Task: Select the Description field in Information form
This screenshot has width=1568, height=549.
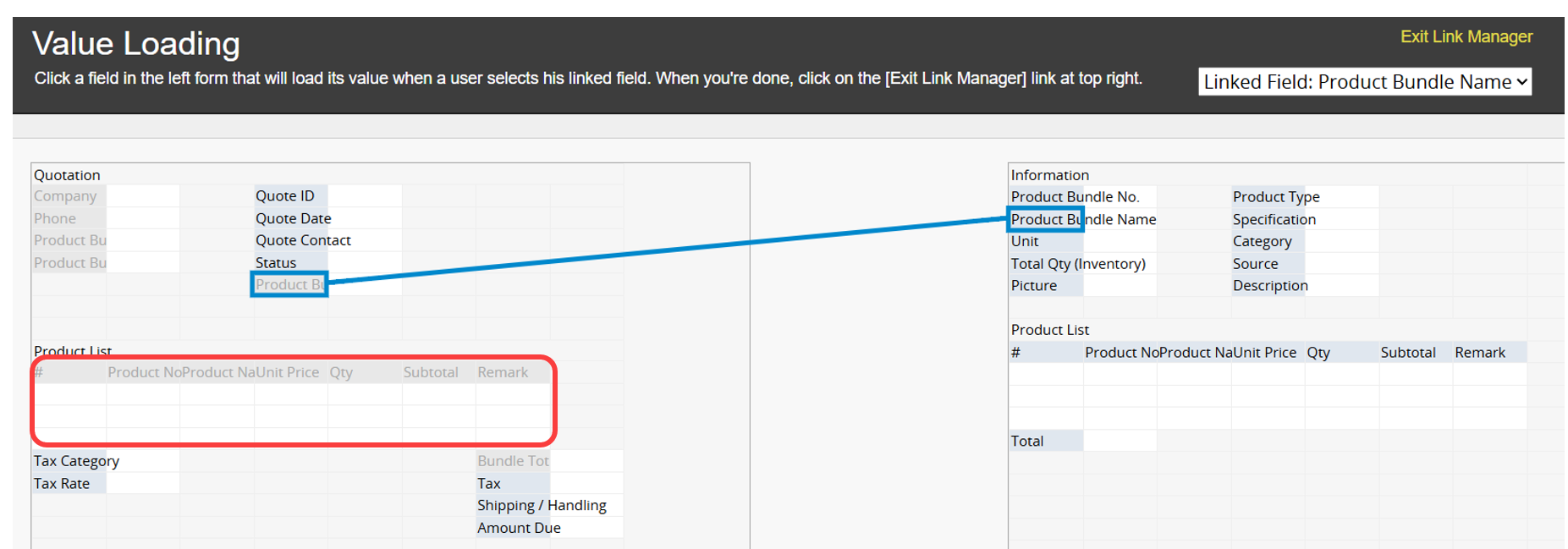Action: (x=1270, y=286)
